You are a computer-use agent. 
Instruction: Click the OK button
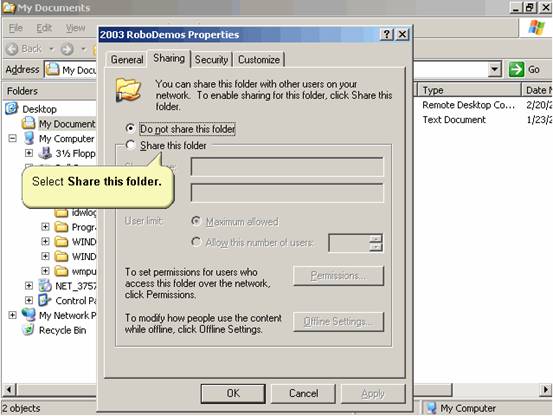pyautogui.click(x=233, y=393)
